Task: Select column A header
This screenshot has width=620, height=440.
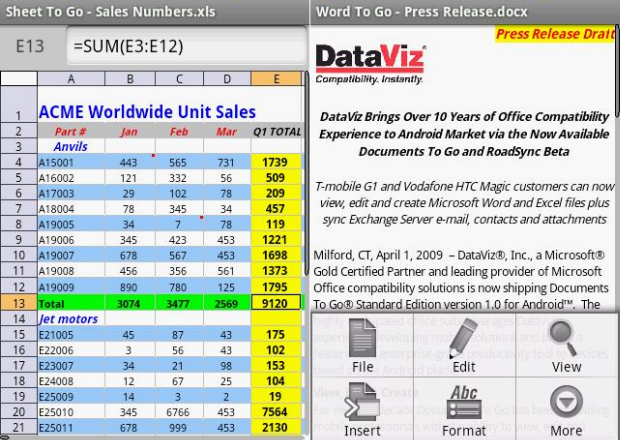Action: tap(71, 79)
